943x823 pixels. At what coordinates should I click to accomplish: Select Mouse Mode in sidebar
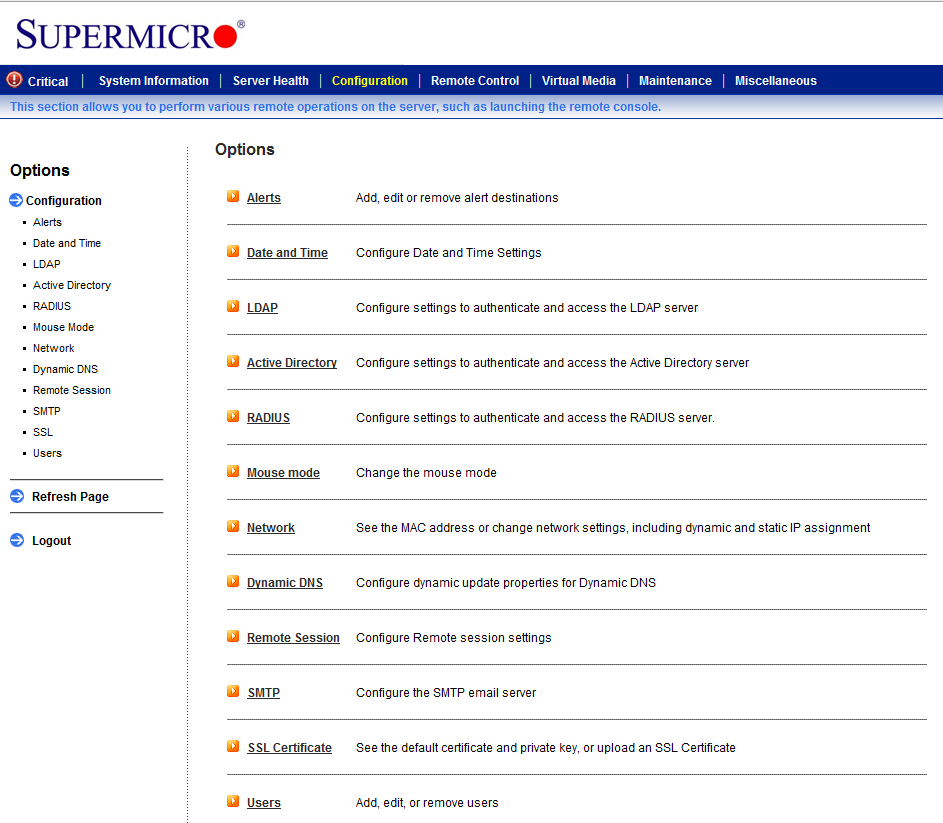click(x=64, y=327)
